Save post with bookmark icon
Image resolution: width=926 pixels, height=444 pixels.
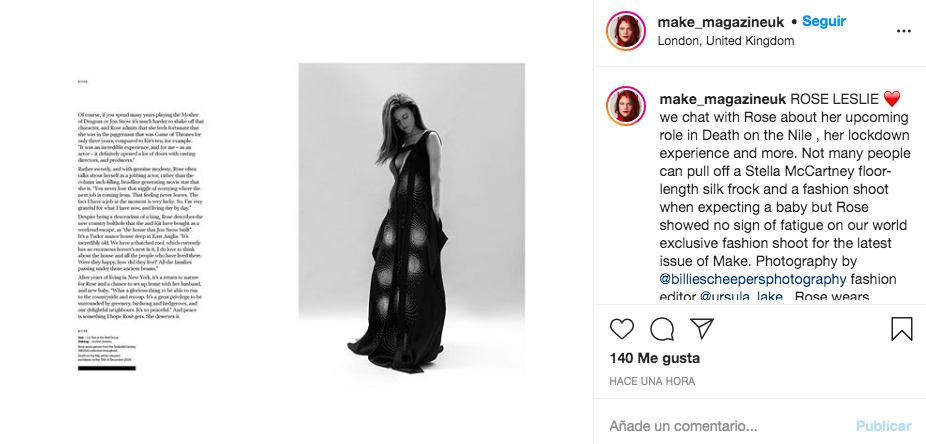coord(901,329)
